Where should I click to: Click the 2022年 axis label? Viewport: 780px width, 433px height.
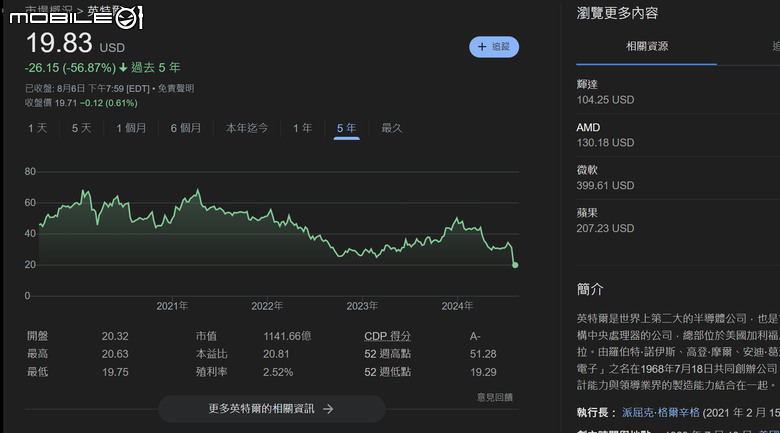(267, 306)
